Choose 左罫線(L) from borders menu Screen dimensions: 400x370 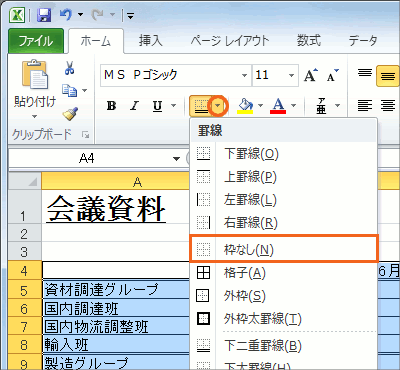[x=283, y=200]
